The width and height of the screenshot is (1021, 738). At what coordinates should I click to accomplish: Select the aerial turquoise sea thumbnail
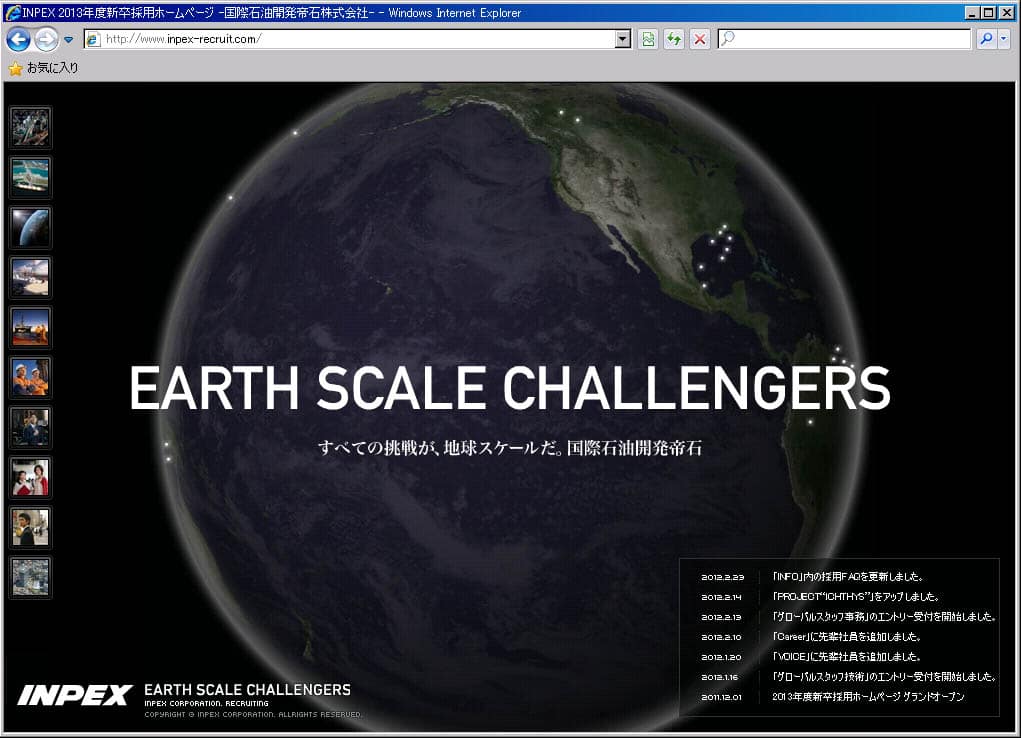coord(30,177)
